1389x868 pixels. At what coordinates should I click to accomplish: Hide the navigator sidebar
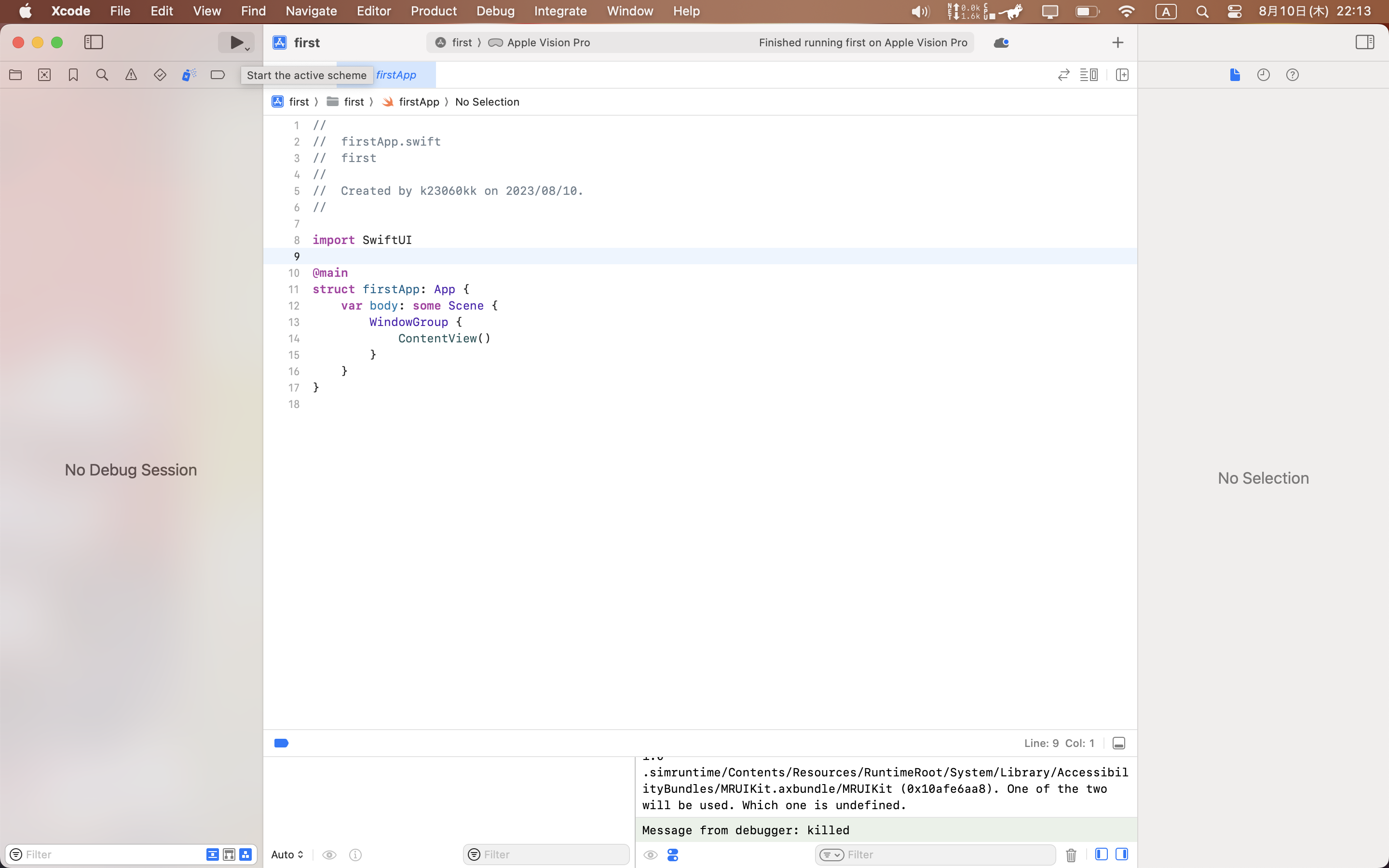click(x=93, y=42)
